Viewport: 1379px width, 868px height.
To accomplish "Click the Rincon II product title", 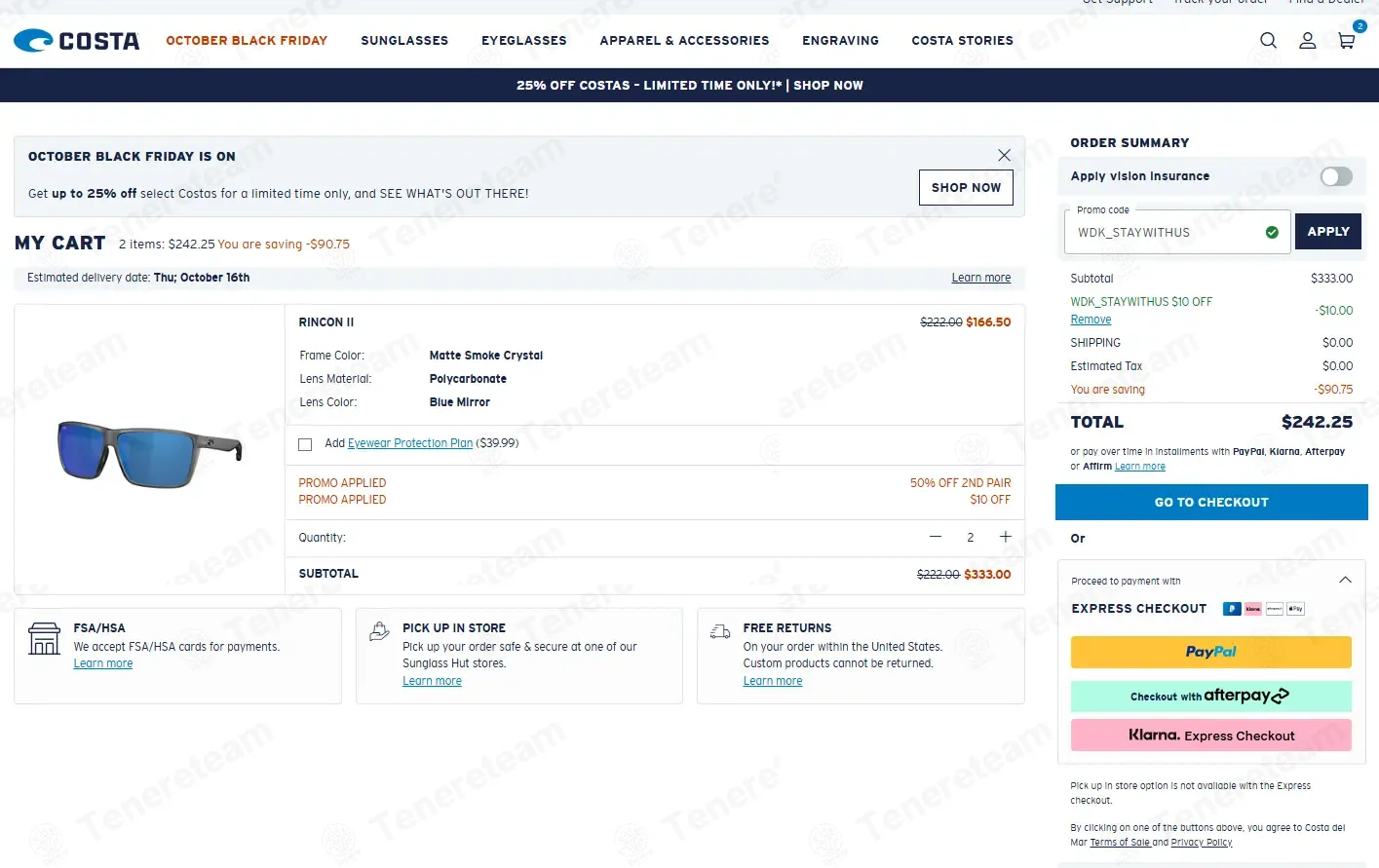I will [326, 322].
